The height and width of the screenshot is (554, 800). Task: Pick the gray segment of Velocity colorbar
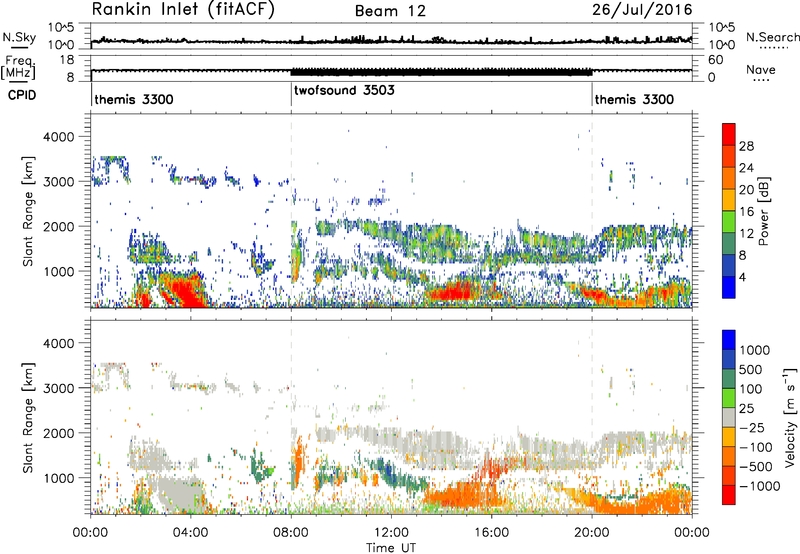point(729,417)
